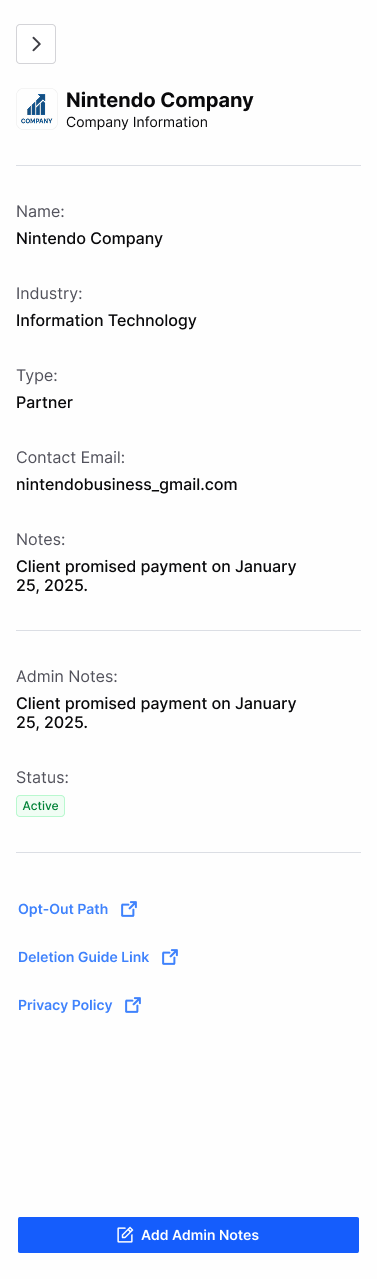Viewport: 377px width, 1279px height.
Task: Click the external link icon beside Opt-Out Path
Action: [x=129, y=909]
